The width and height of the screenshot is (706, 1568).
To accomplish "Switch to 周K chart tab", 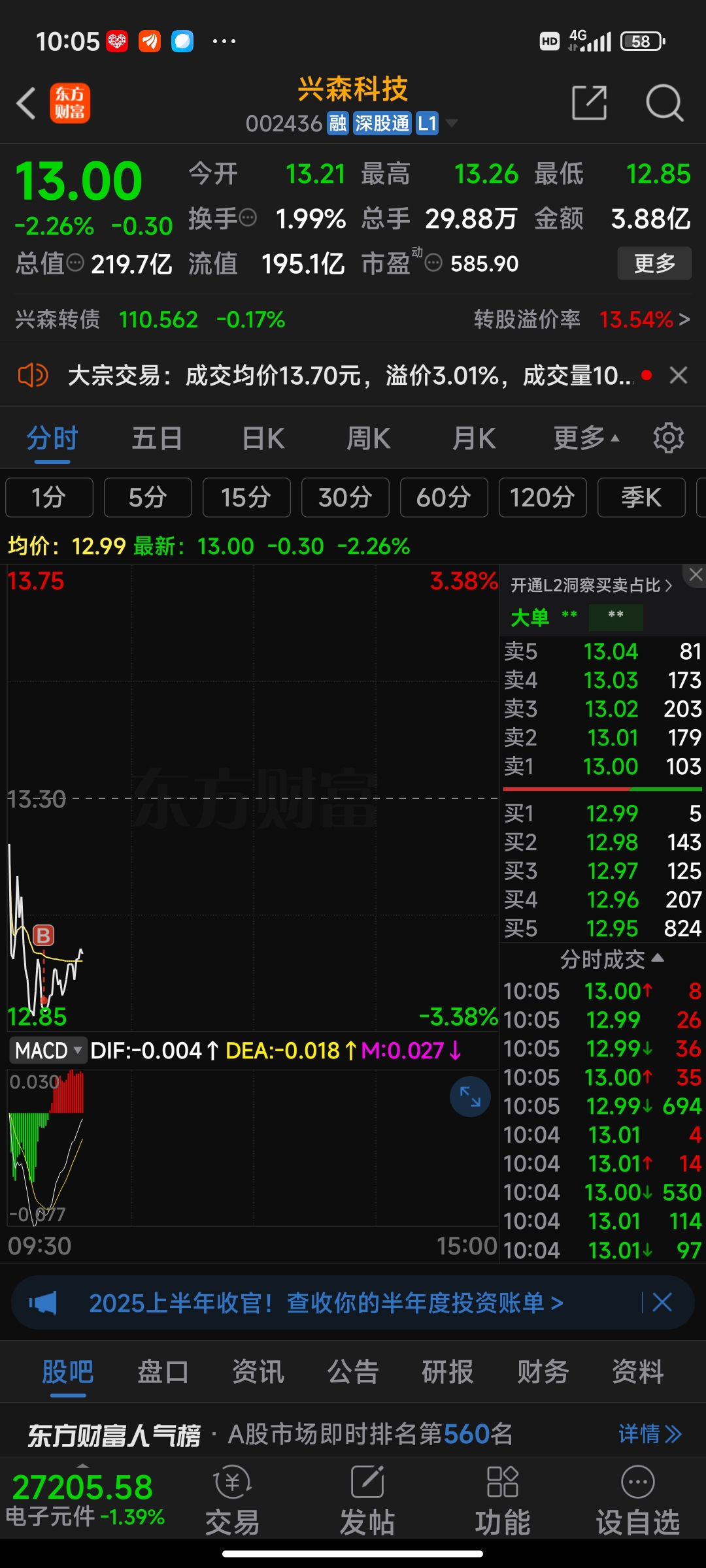I will [369, 438].
